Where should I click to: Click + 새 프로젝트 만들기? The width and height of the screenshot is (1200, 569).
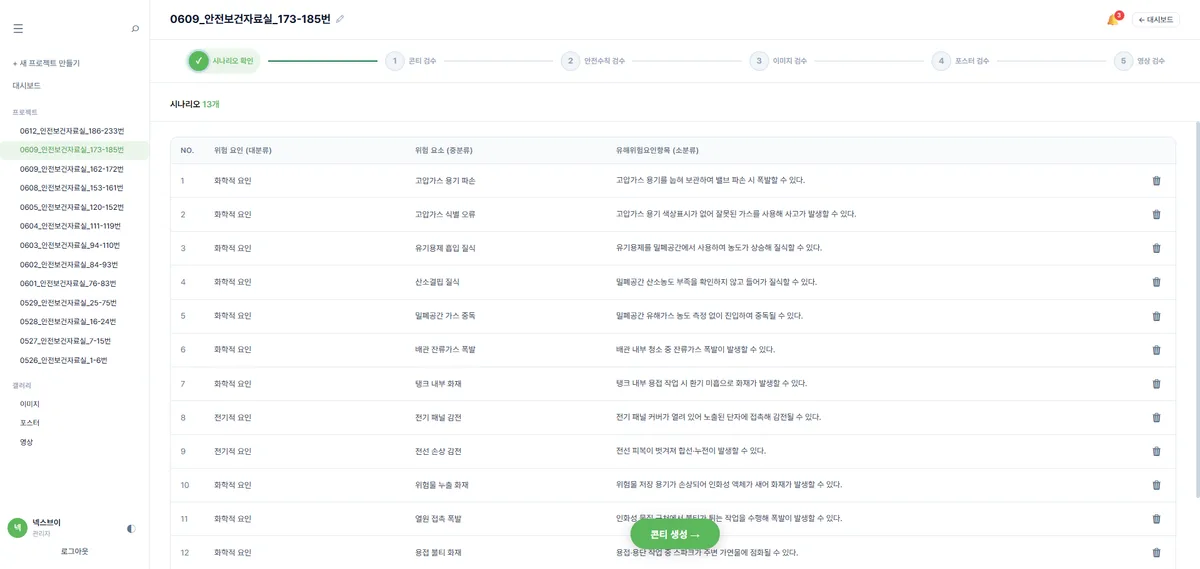pyautogui.click(x=46, y=63)
